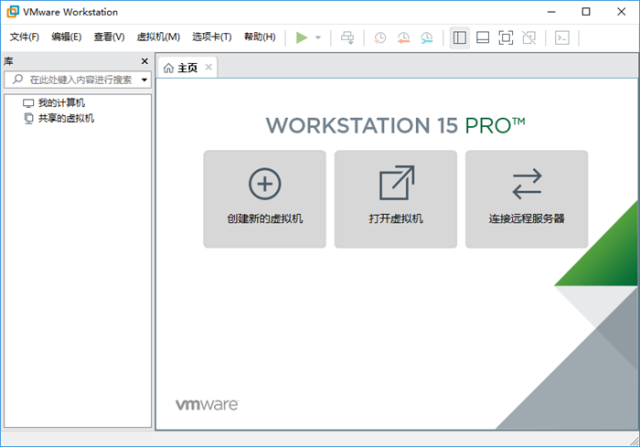The width and height of the screenshot is (640, 447).
Task: Click the console view toolbar icon
Action: (x=562, y=38)
